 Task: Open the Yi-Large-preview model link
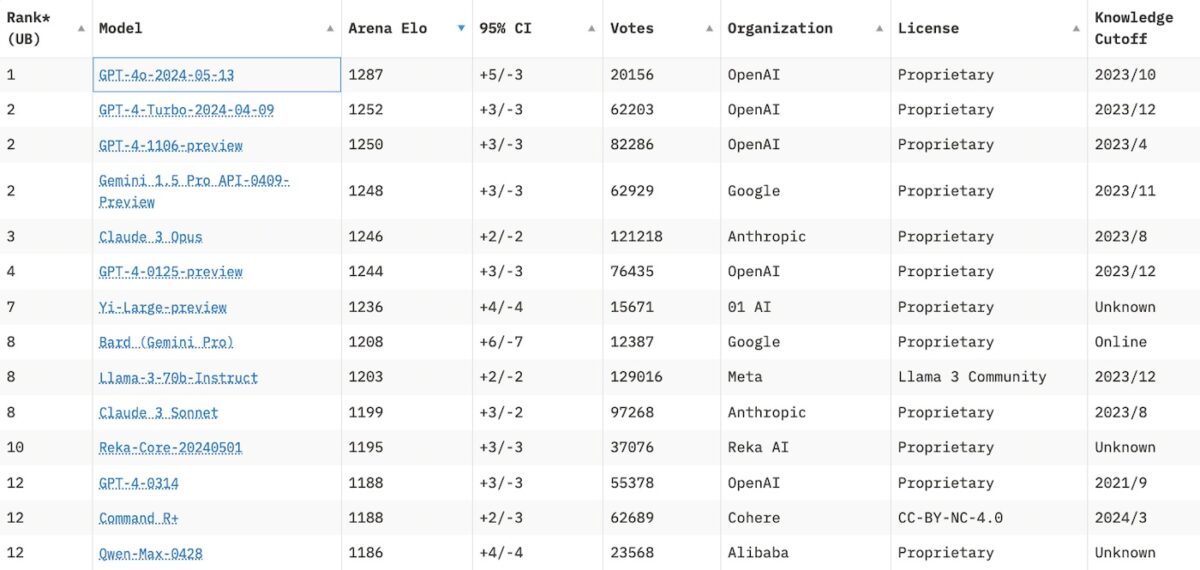click(x=162, y=307)
